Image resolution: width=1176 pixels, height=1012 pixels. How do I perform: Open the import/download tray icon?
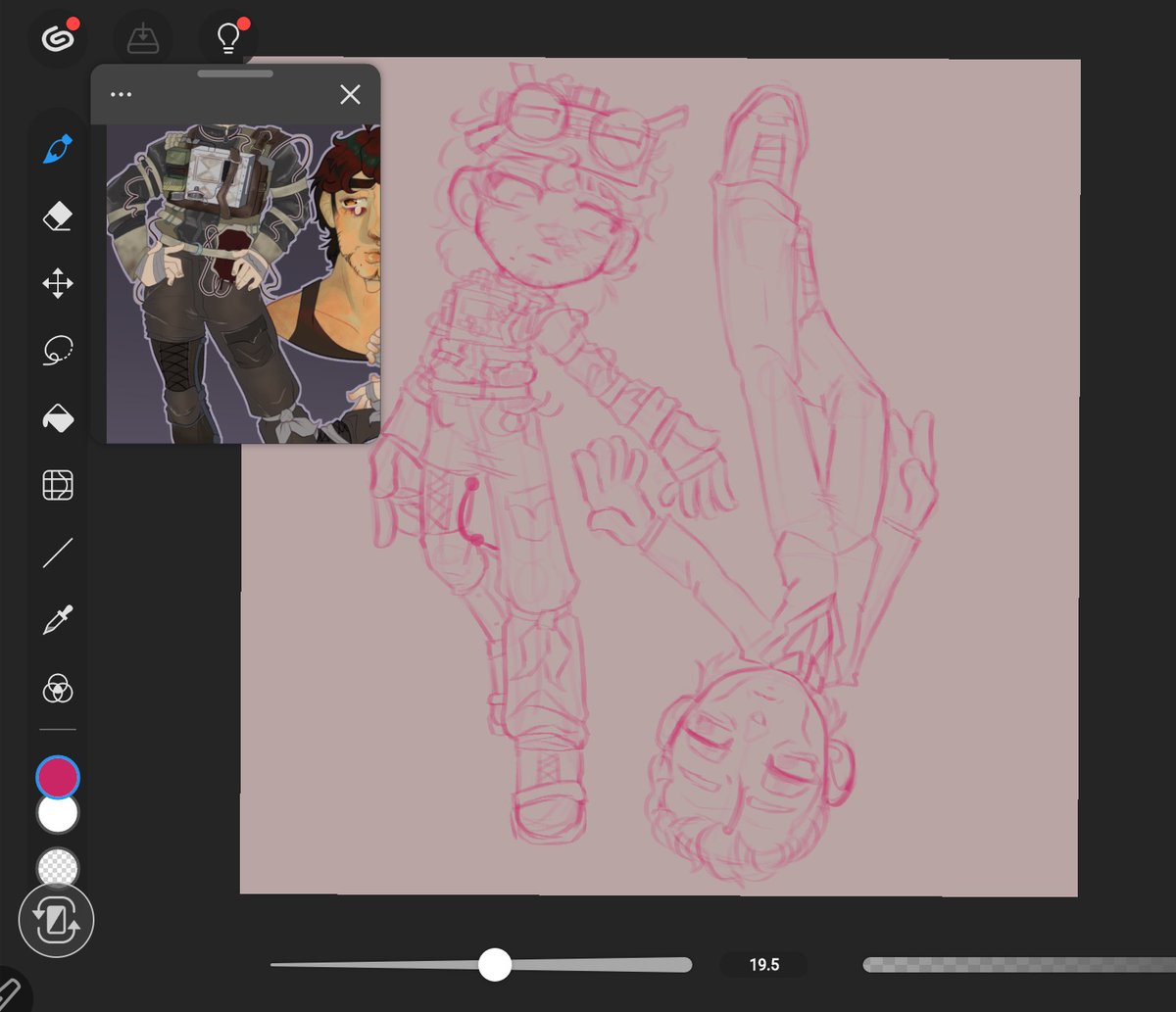click(x=143, y=39)
